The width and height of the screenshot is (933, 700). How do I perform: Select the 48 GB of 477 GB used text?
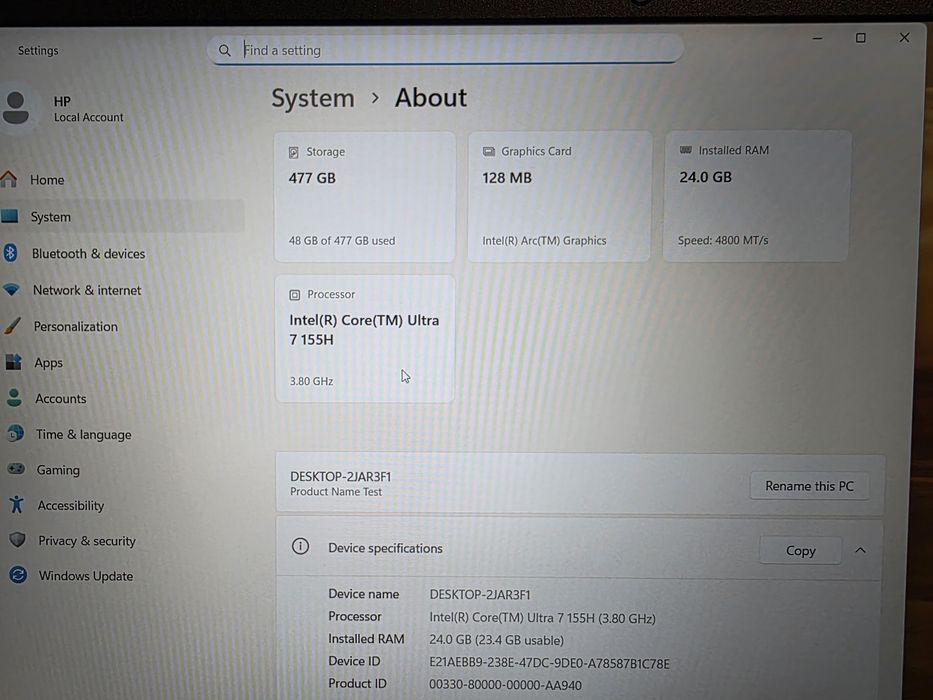click(342, 240)
